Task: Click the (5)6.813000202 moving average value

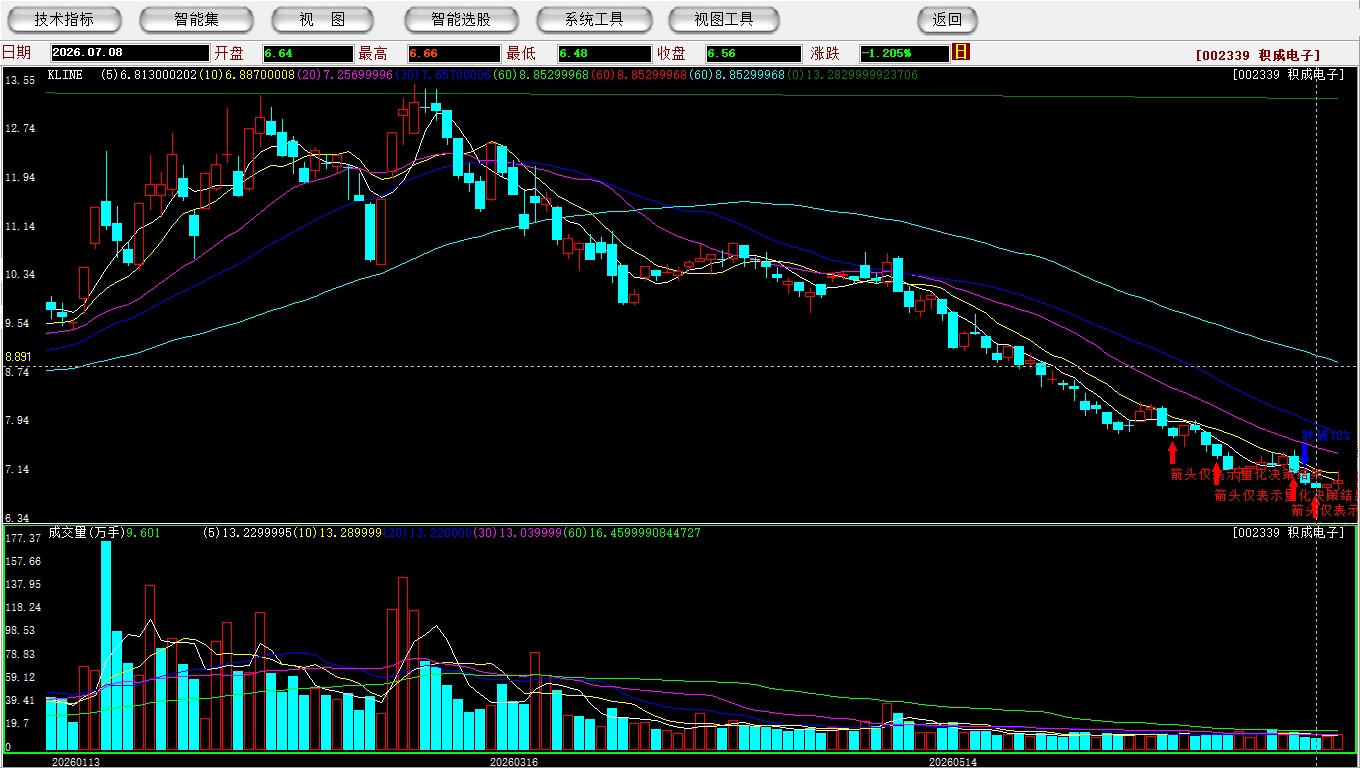Action: pos(150,75)
